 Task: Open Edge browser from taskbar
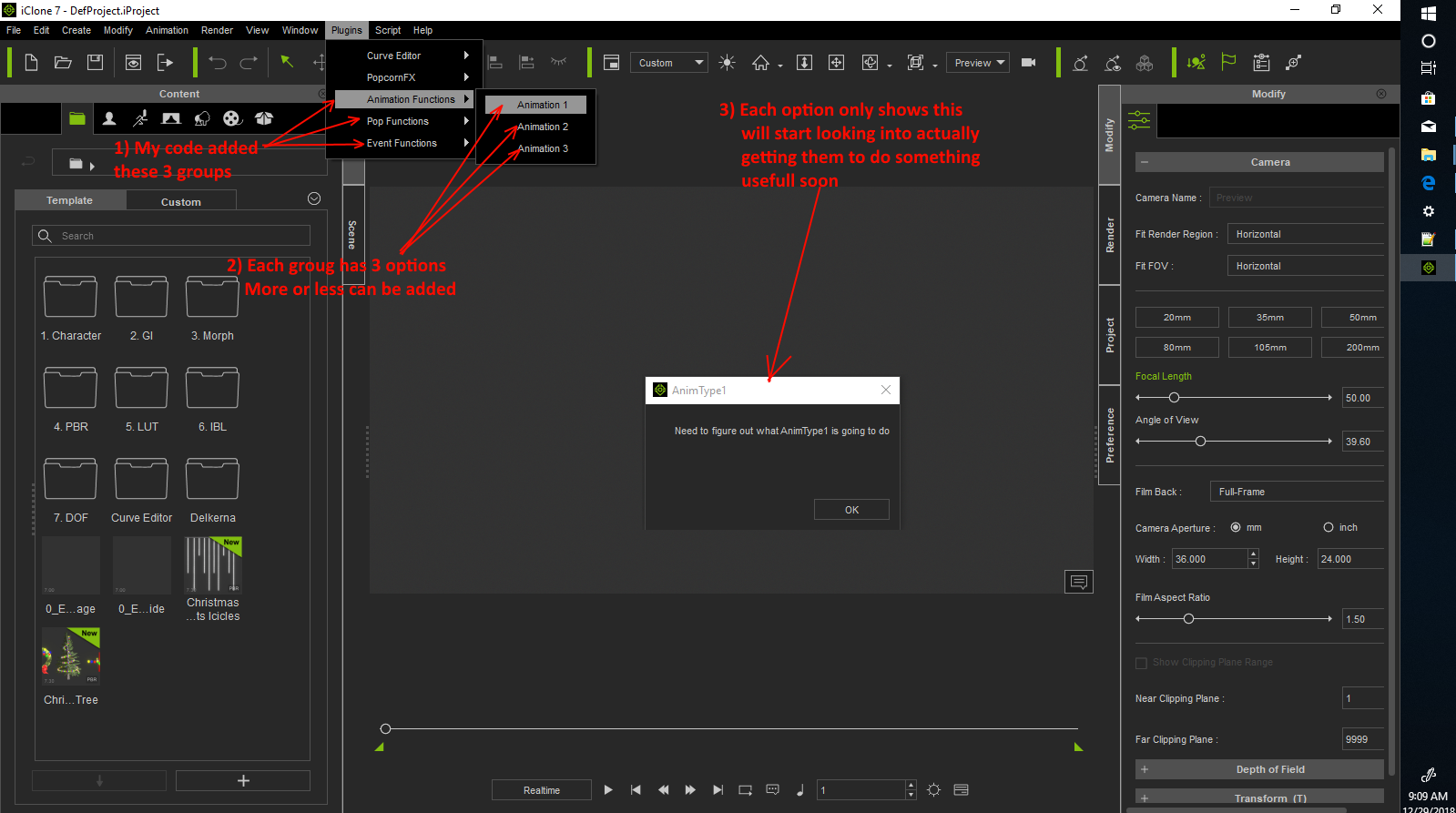pos(1428,183)
